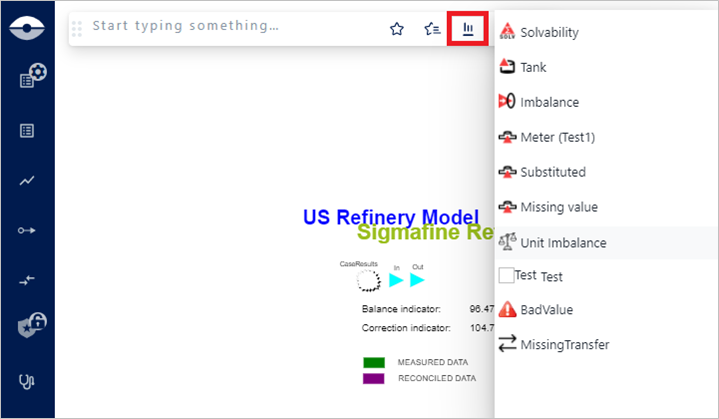Click the transfer arrows sidebar icon
Viewport: 719px width, 419px height.
click(27, 281)
